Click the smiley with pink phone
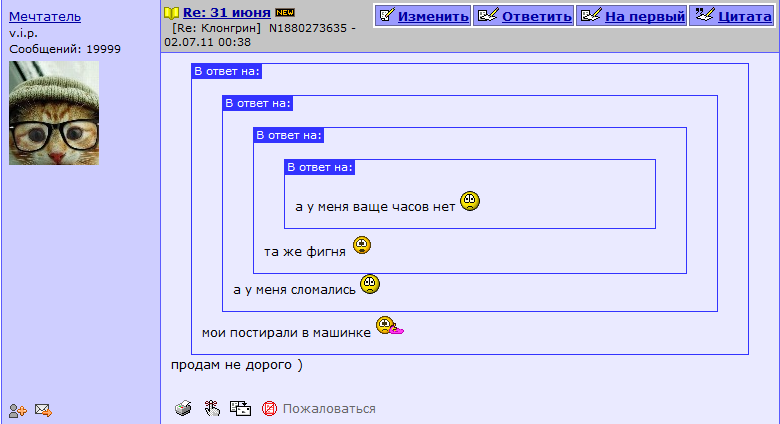780x424 pixels. [x=390, y=326]
